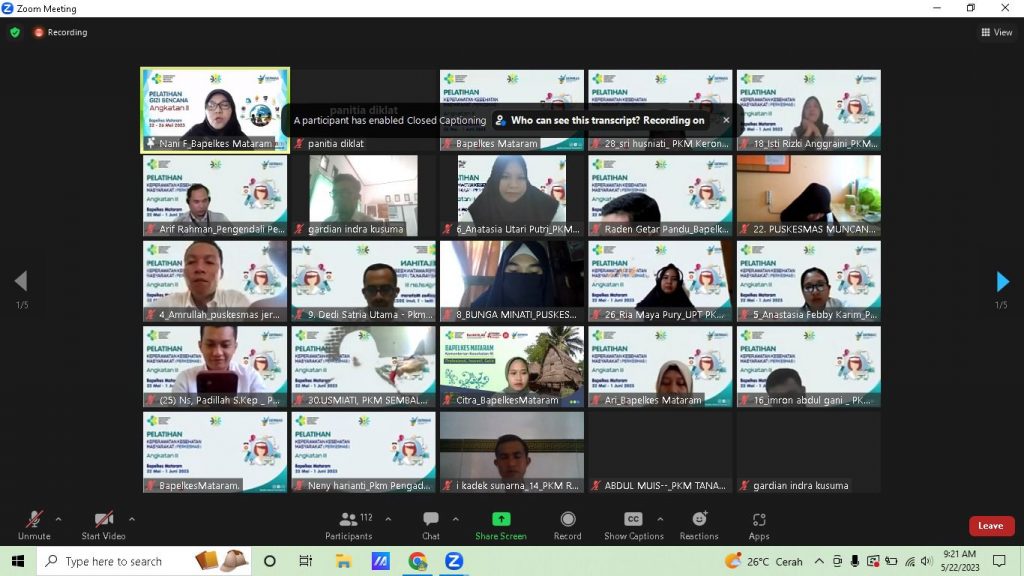Select i kadek sunarna_14 video tile
The image size is (1024, 576).
point(512,452)
